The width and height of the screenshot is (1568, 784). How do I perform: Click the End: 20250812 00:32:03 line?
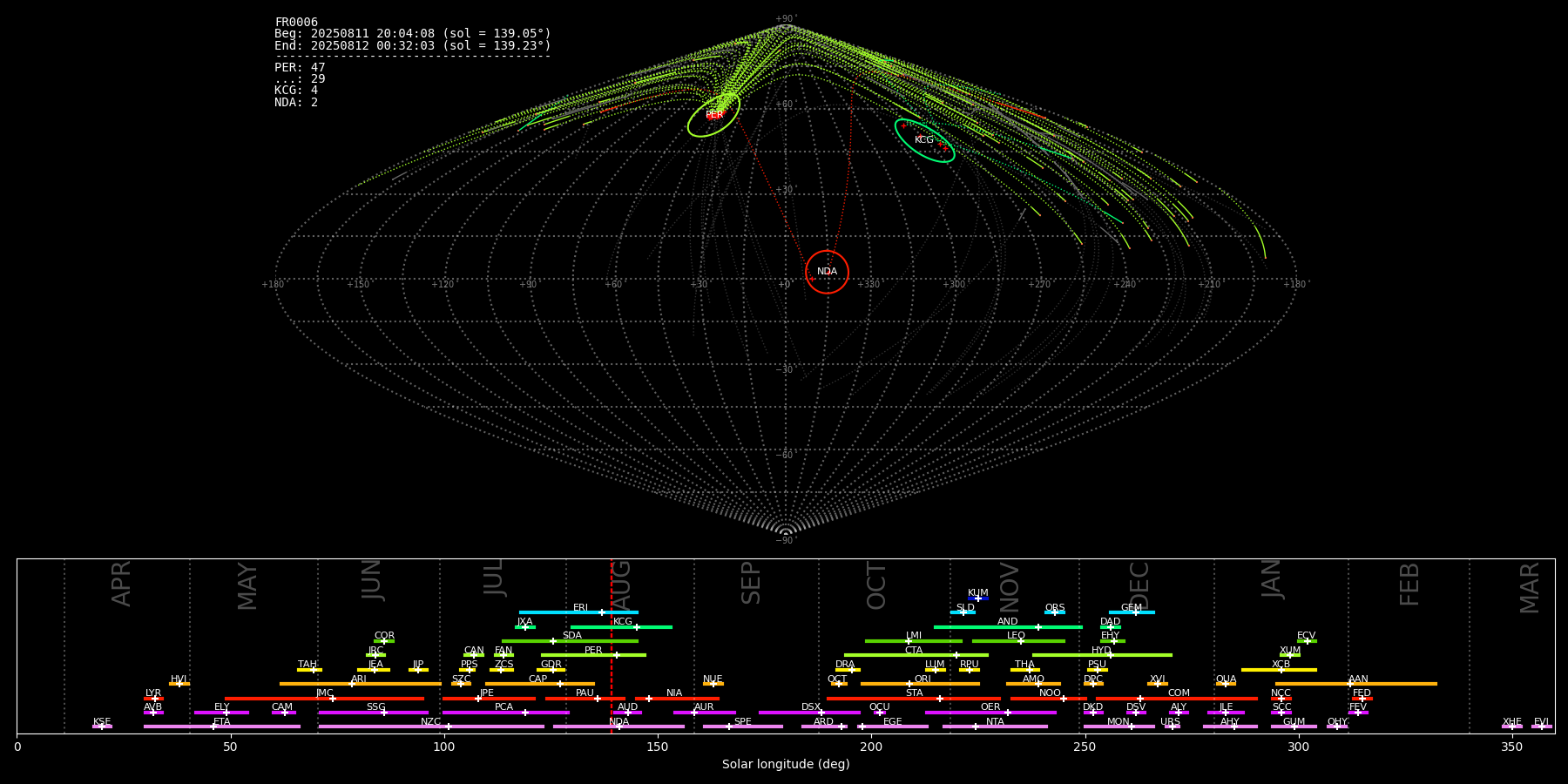click(413, 46)
